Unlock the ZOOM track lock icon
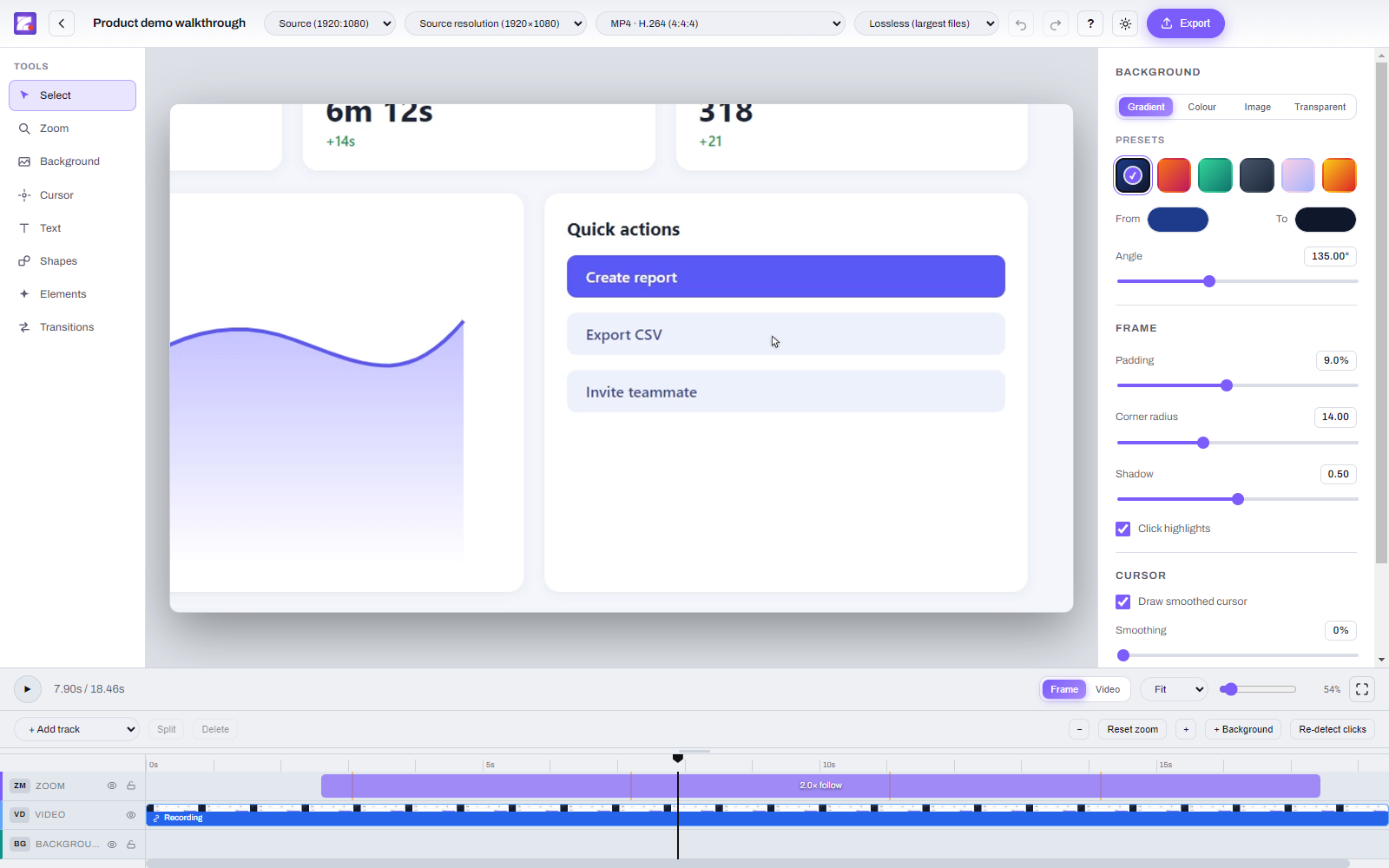This screenshot has height=868, width=1389. 131,786
